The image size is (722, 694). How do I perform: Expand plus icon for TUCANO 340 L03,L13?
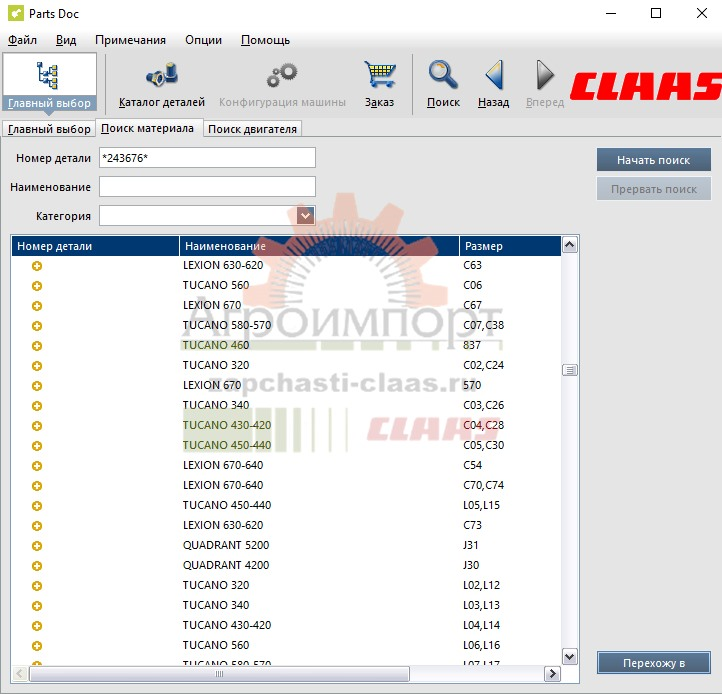click(x=37, y=606)
